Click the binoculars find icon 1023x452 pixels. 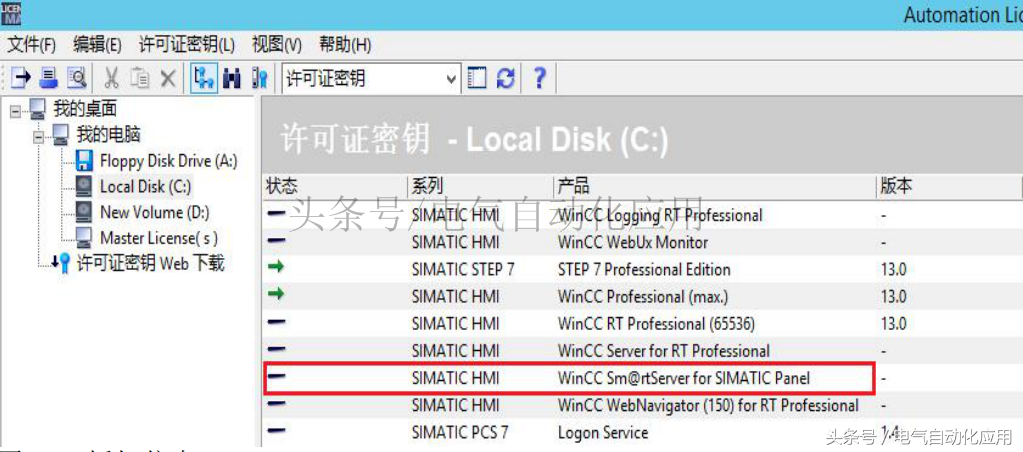[233, 78]
